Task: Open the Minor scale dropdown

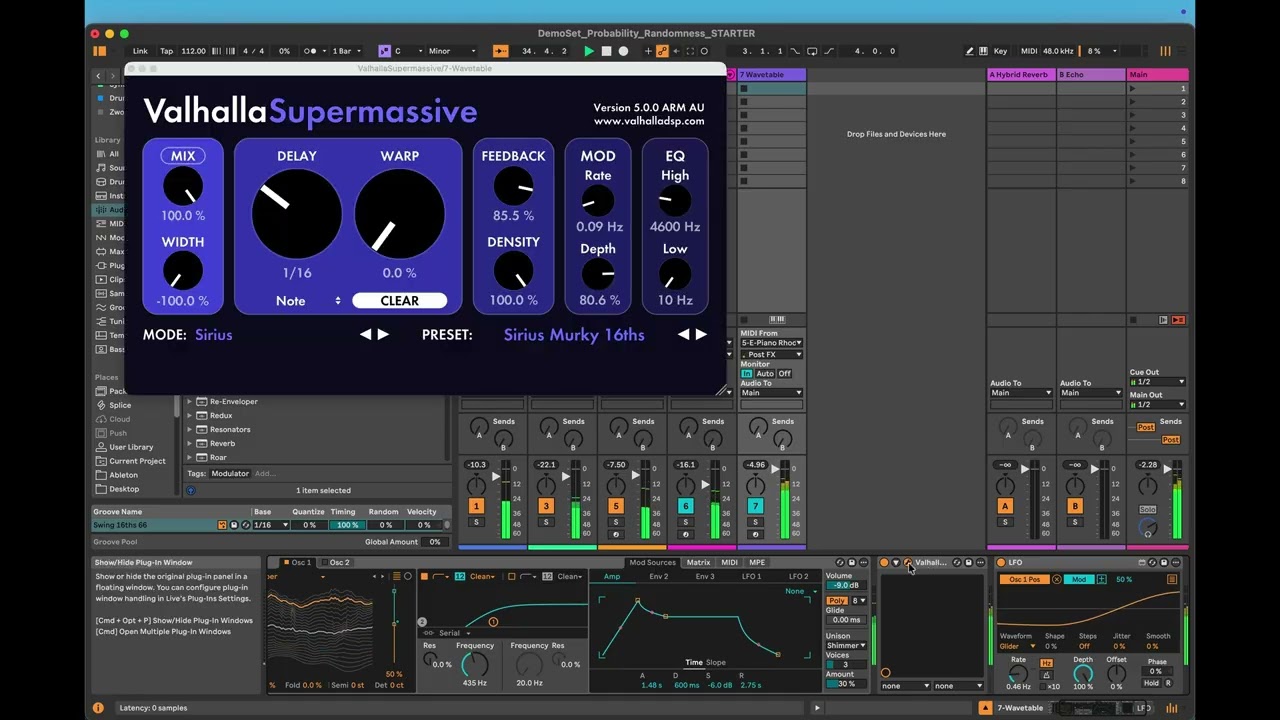Action: [454, 51]
